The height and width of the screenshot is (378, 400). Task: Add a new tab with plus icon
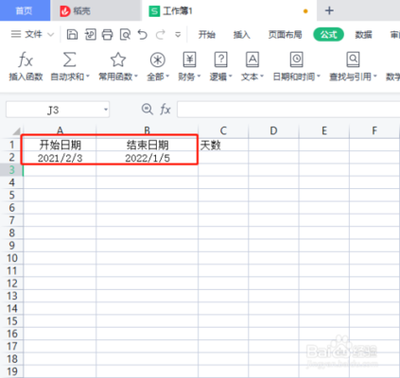coord(329,11)
